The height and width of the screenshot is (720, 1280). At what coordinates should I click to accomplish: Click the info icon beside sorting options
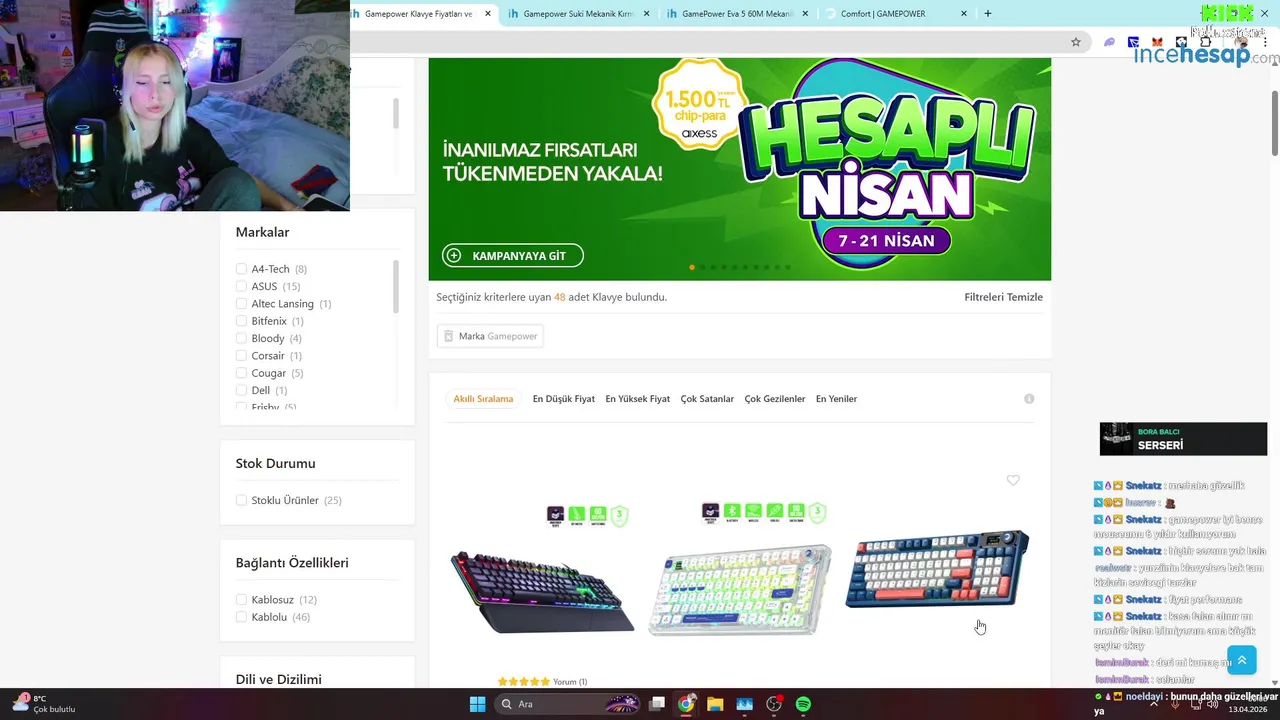[1029, 399]
